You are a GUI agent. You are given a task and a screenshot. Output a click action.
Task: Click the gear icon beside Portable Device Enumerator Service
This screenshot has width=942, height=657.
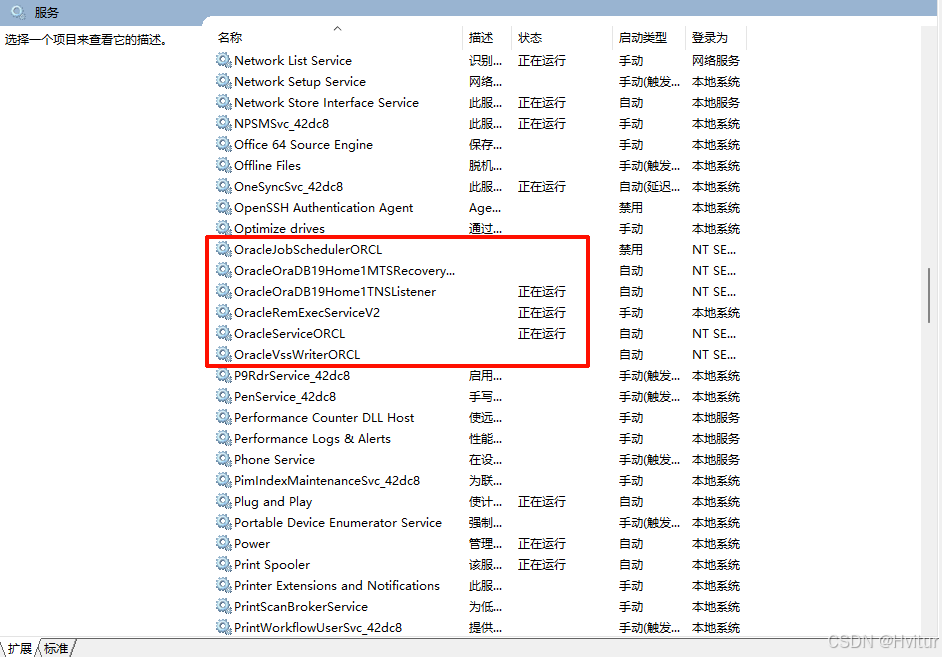pos(223,522)
